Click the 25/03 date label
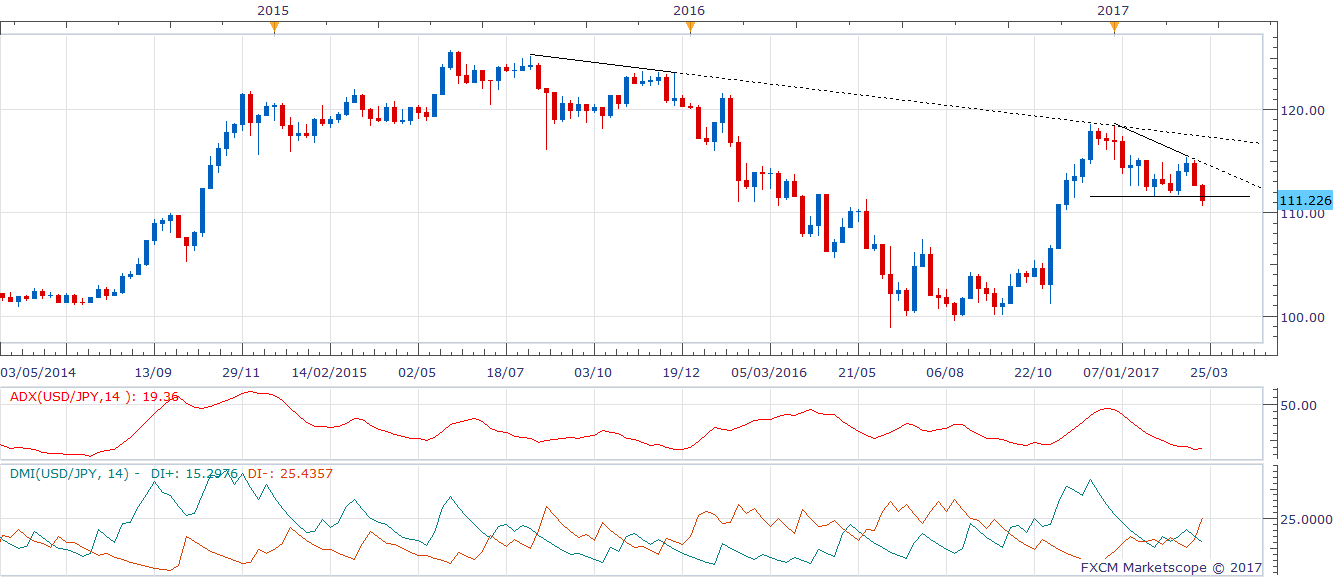The image size is (1343, 577). tap(1208, 372)
